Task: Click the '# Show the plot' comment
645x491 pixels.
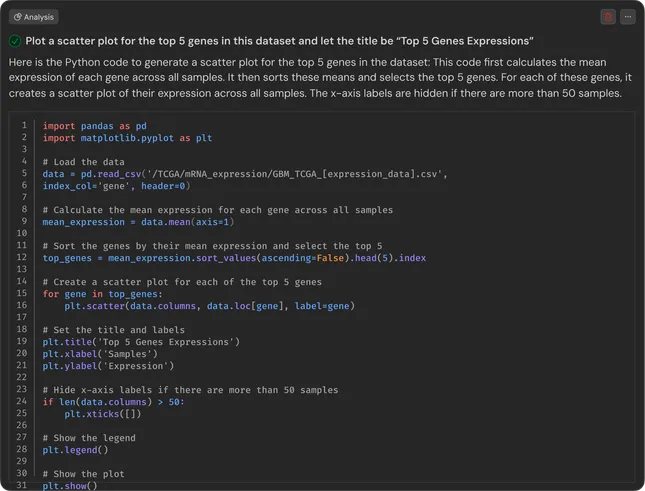Action: point(84,474)
